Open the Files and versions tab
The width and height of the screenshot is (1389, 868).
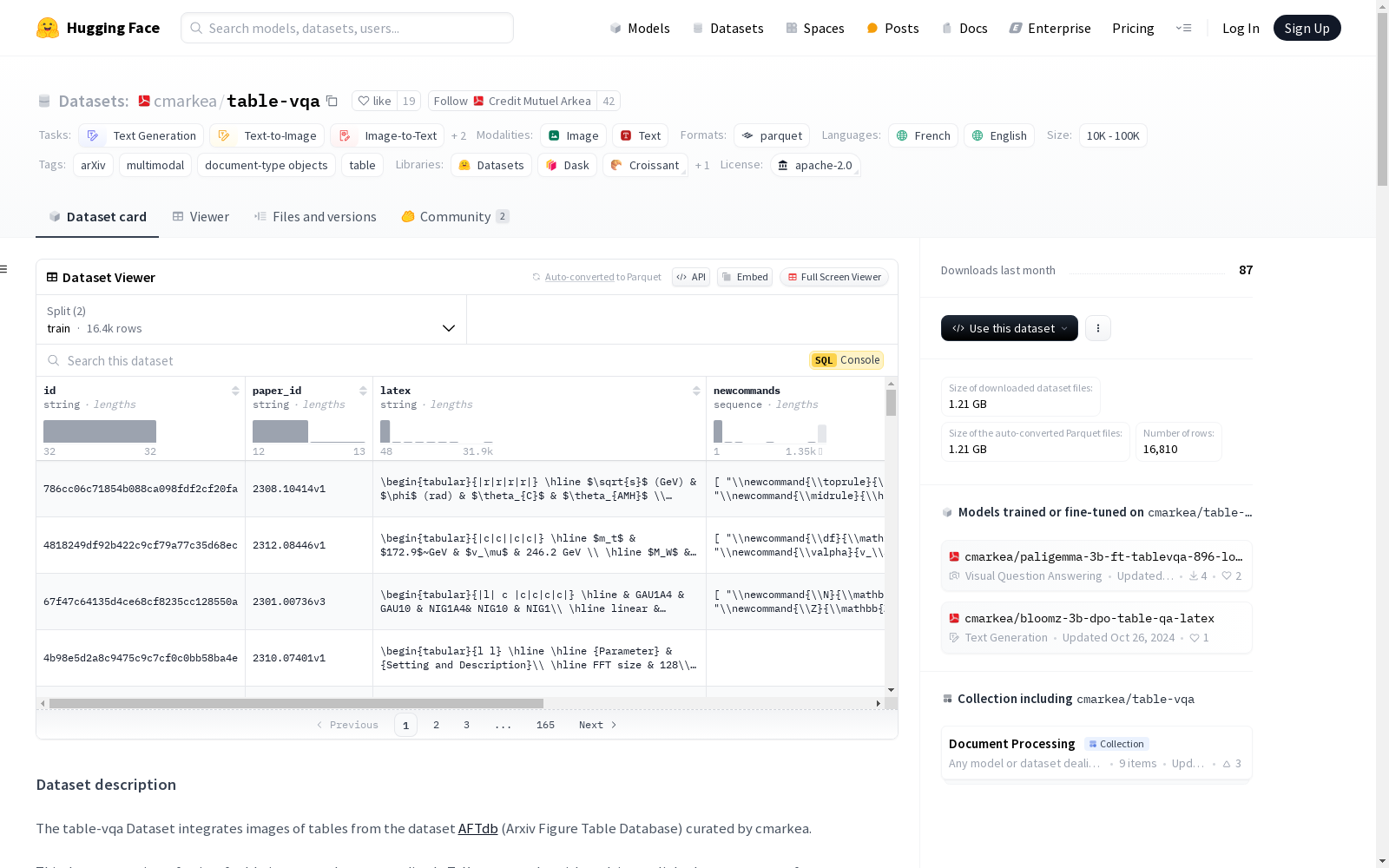[x=315, y=216]
